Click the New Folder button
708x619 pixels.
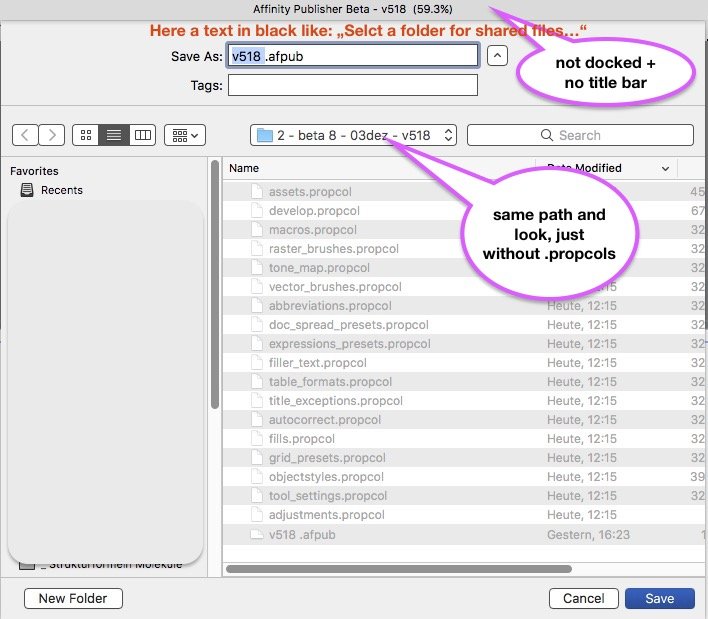[73, 598]
